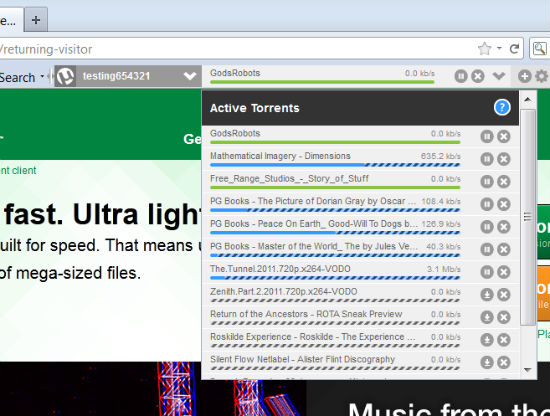The image size is (550, 416).
Task: Open Active Torrents help icon
Action: point(502,107)
